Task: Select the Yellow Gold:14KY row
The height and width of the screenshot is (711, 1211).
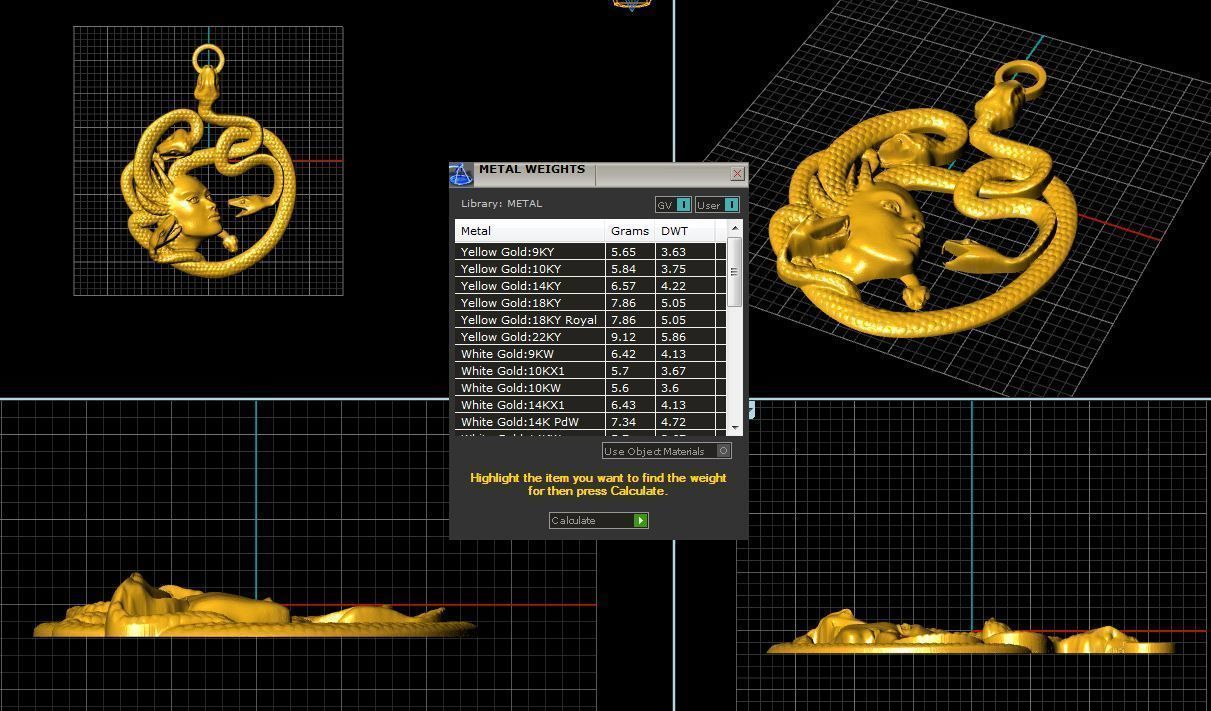Action: pyautogui.click(x=590, y=286)
